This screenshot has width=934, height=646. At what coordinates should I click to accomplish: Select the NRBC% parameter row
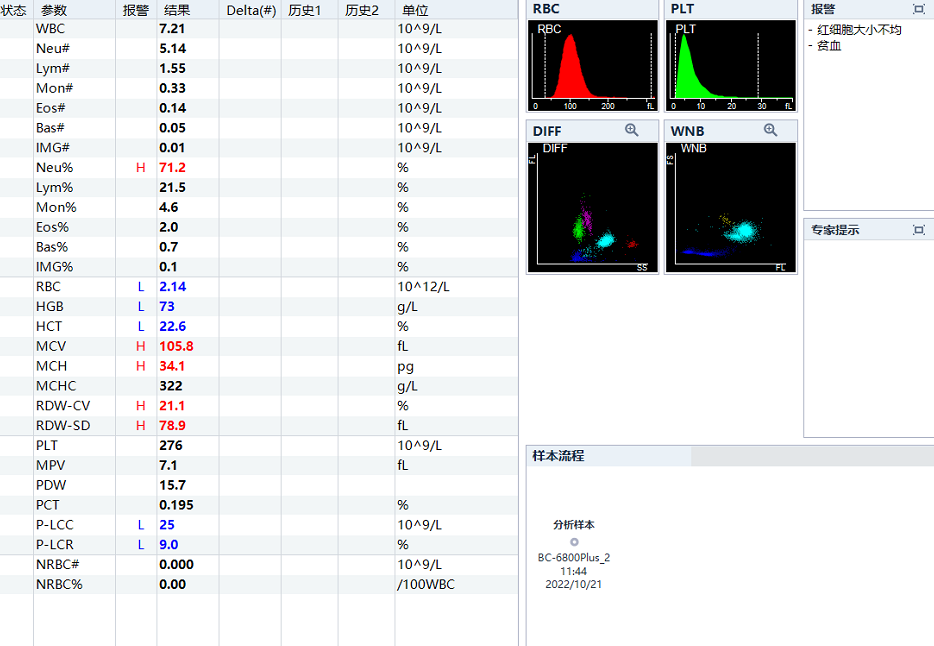[x=59, y=584]
